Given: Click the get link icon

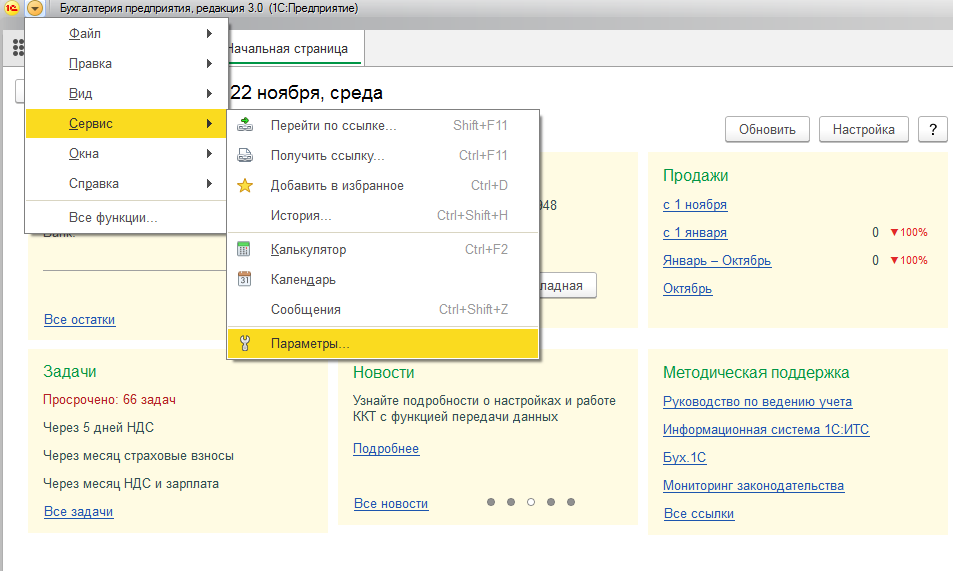Looking at the screenshot, I should [245, 155].
